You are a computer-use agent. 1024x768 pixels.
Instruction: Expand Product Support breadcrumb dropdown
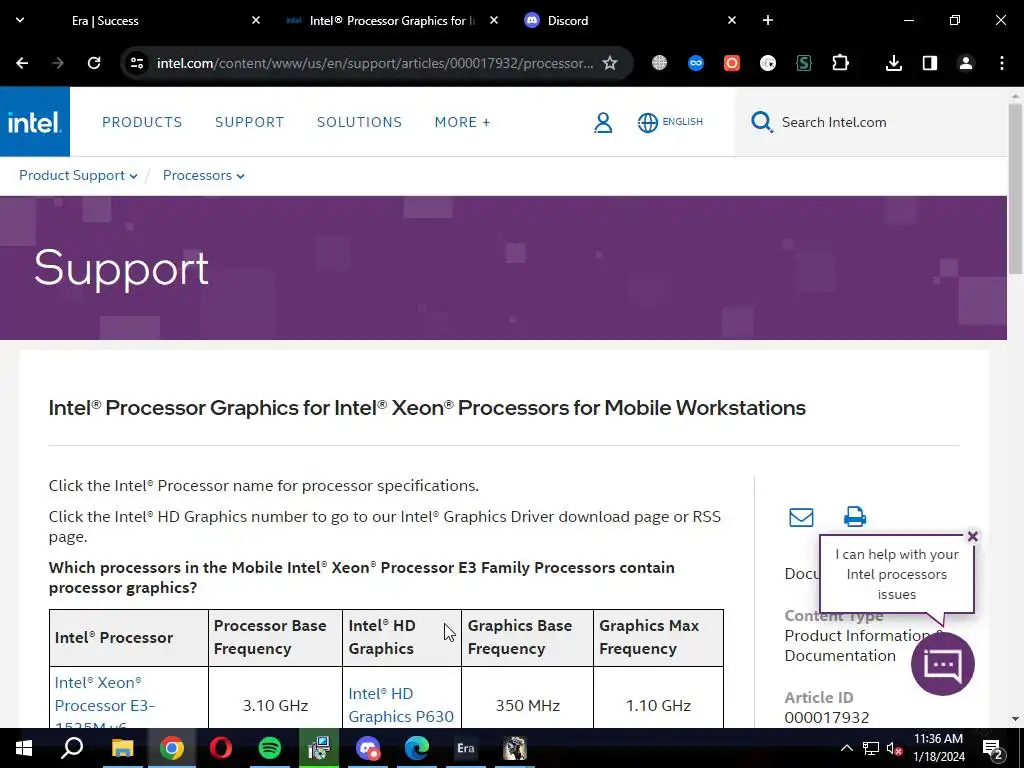[x=78, y=176]
